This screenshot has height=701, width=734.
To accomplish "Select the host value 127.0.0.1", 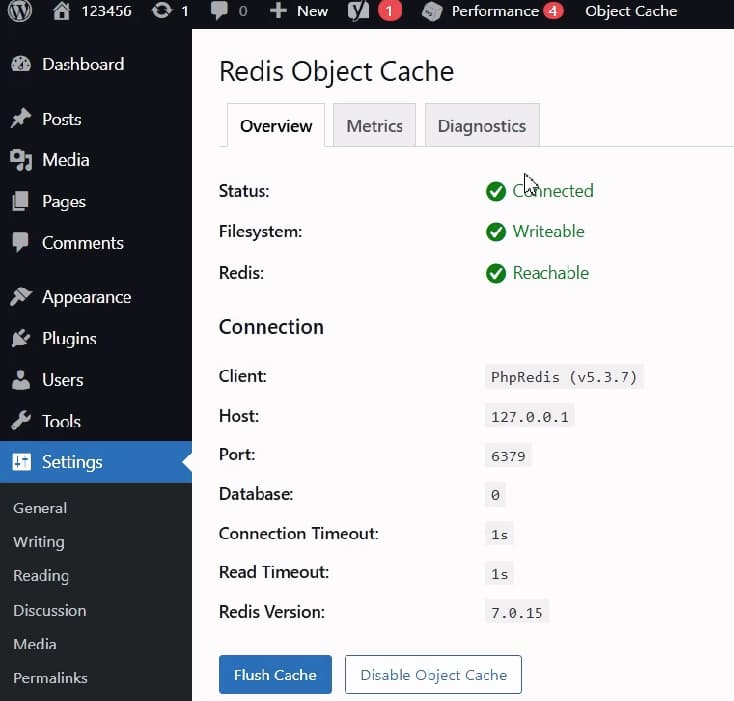I will [x=529, y=416].
